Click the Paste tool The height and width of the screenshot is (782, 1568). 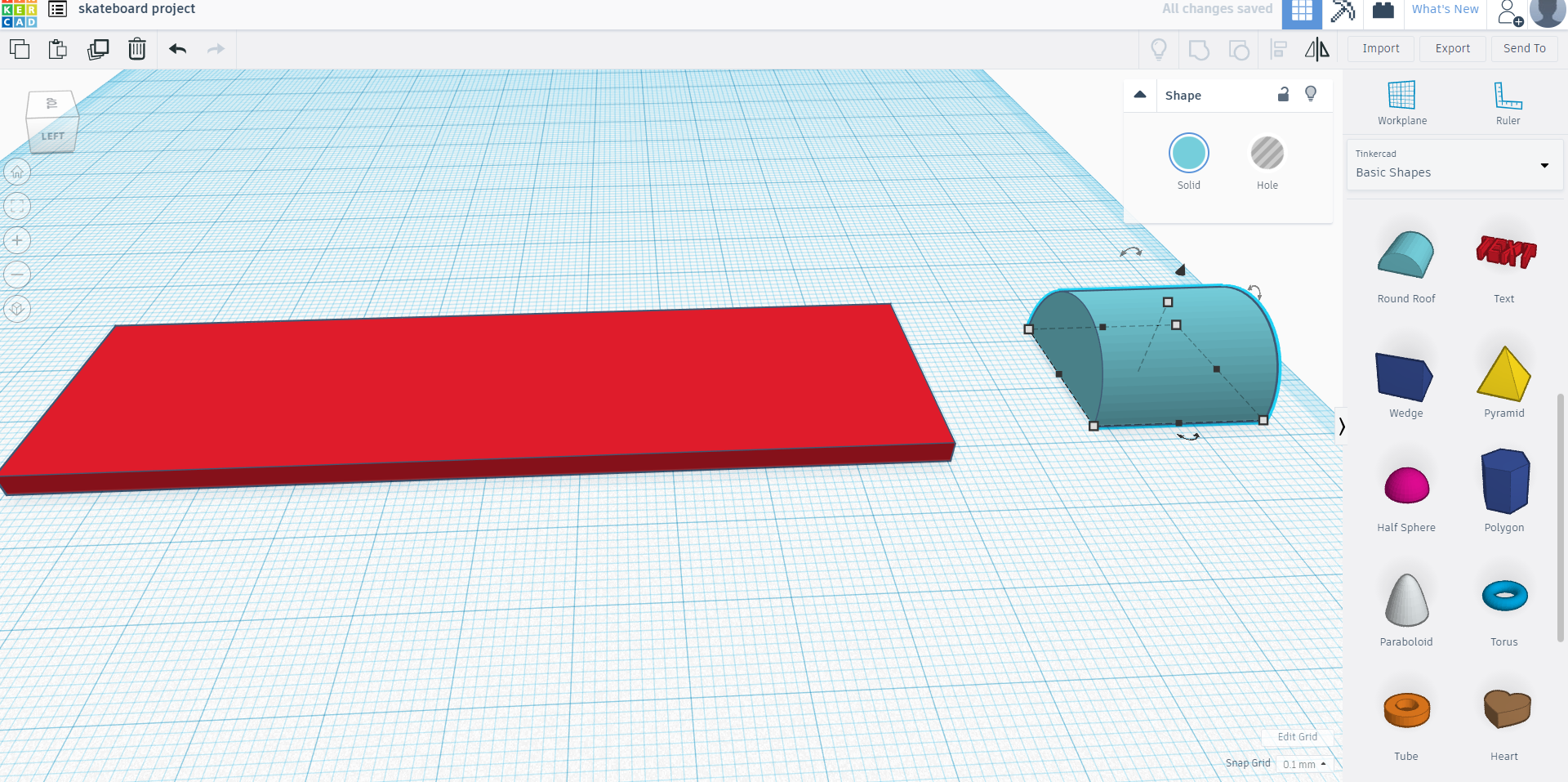[x=58, y=49]
